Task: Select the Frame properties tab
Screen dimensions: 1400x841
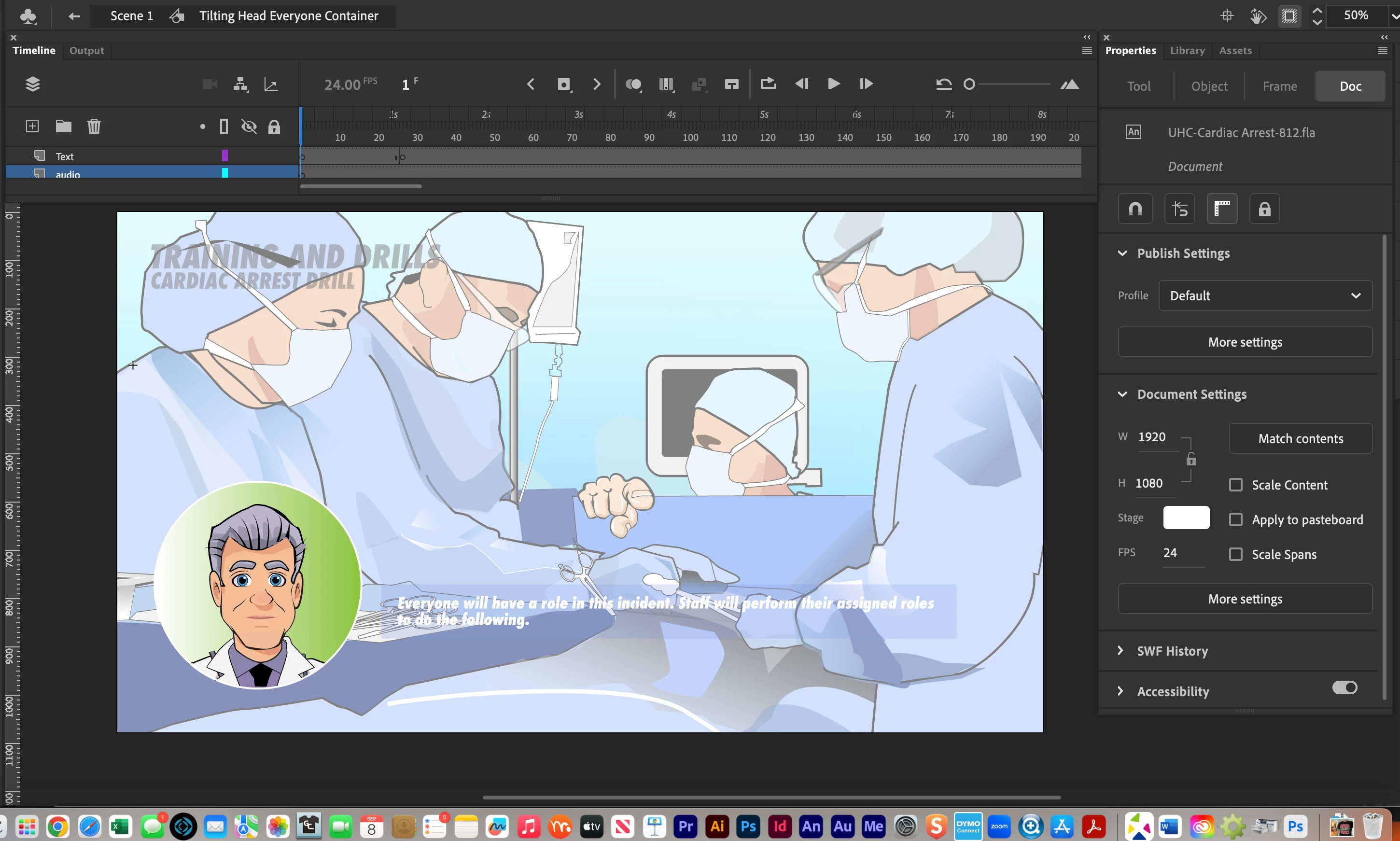Action: [1279, 86]
